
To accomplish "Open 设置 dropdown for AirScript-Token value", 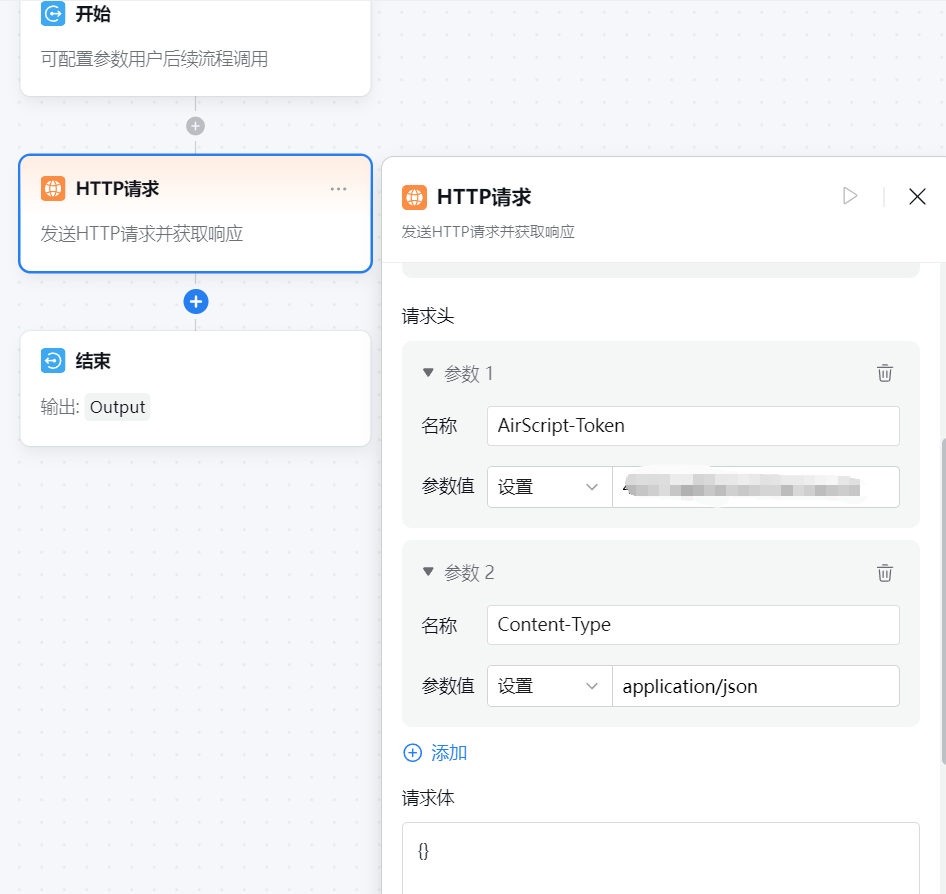I will pos(549,487).
